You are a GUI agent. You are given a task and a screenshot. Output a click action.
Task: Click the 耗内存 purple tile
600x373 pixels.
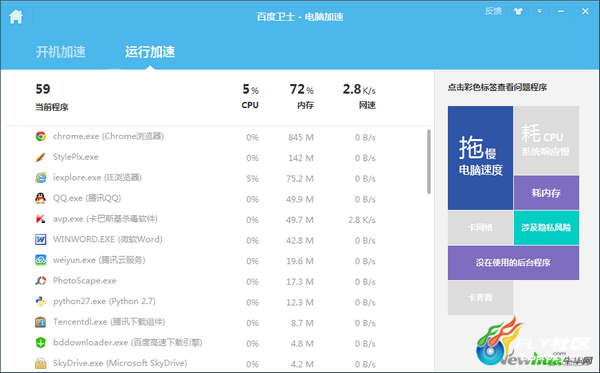point(546,193)
